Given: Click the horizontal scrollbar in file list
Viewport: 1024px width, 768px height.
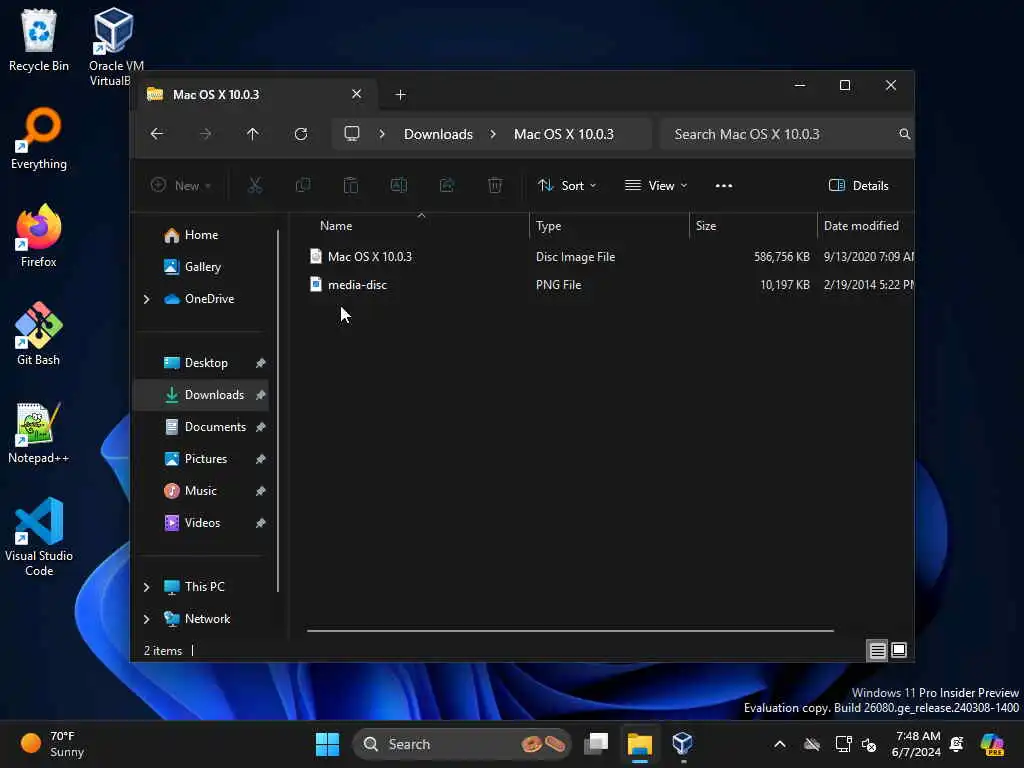Looking at the screenshot, I should click(570, 631).
